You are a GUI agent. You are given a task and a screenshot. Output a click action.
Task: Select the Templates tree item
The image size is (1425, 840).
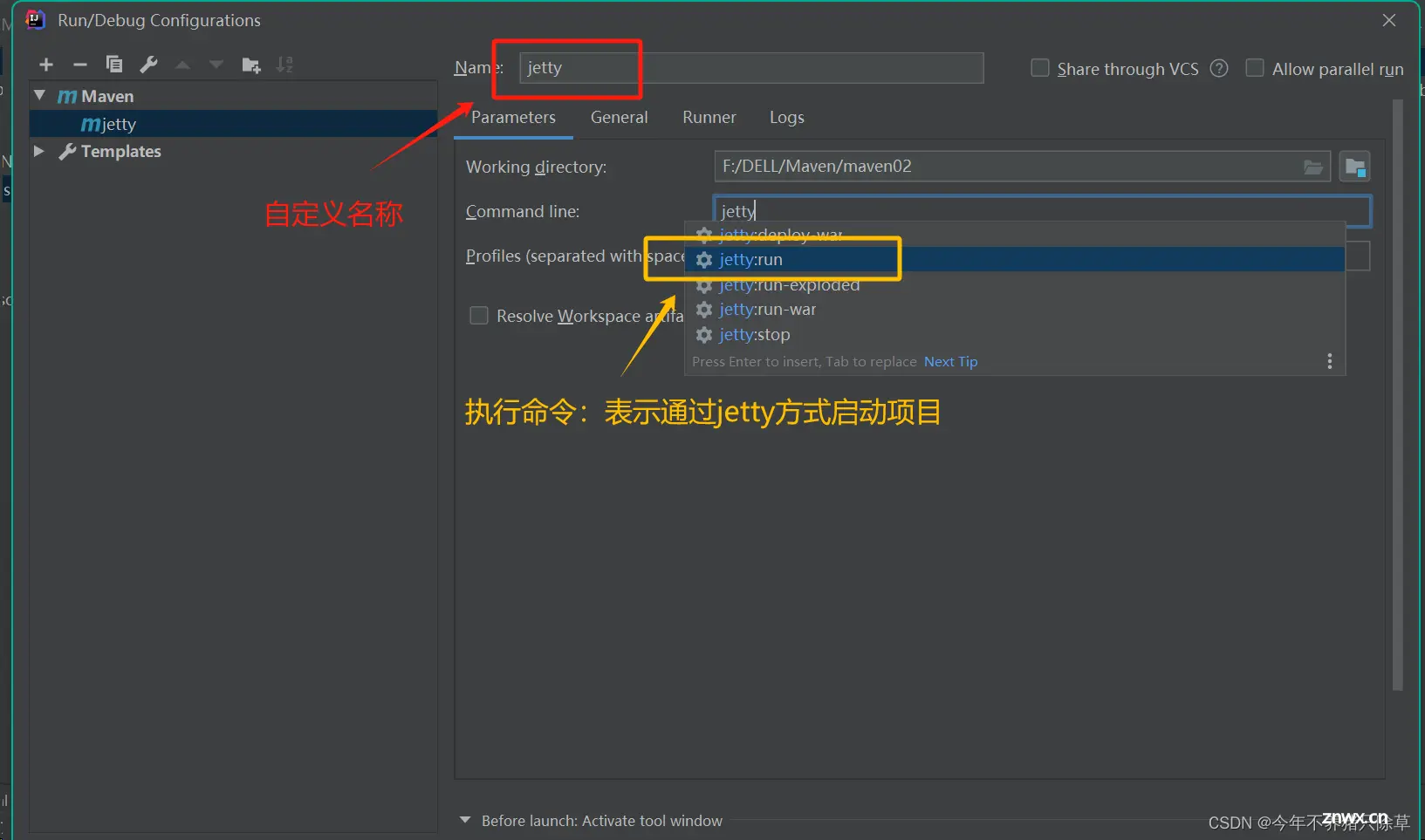point(121,152)
